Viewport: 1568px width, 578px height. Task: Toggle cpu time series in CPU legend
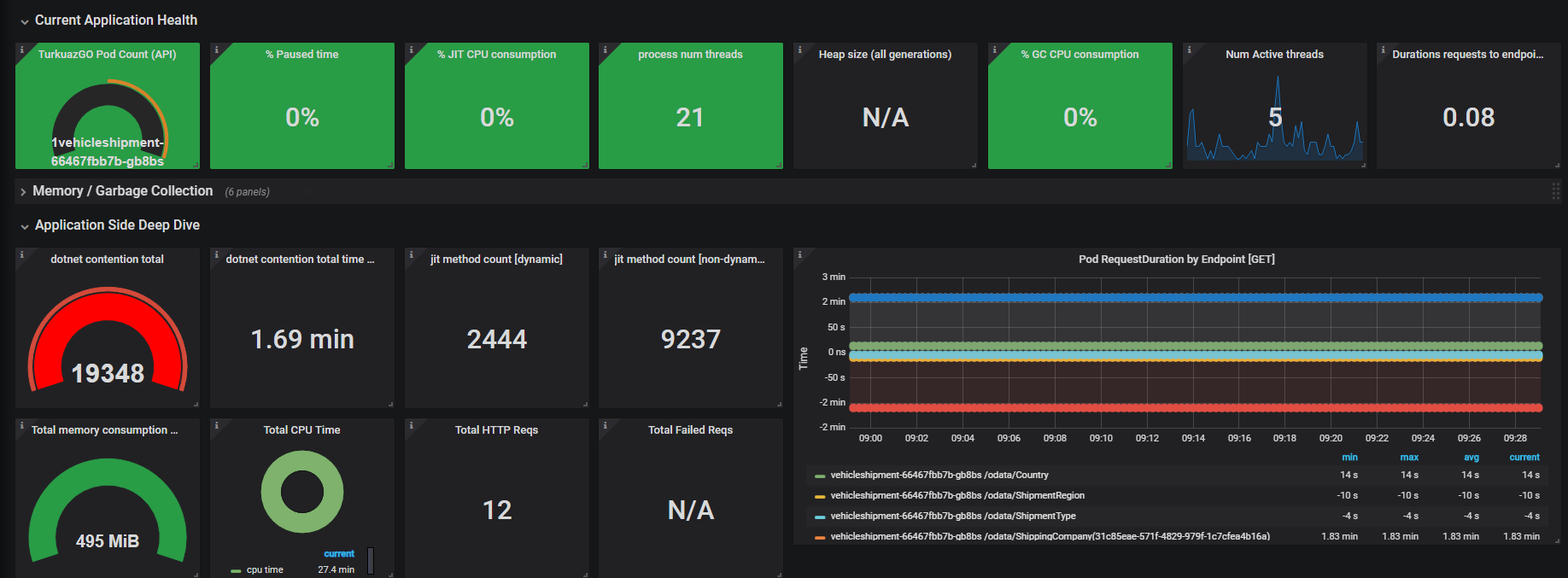tap(265, 569)
